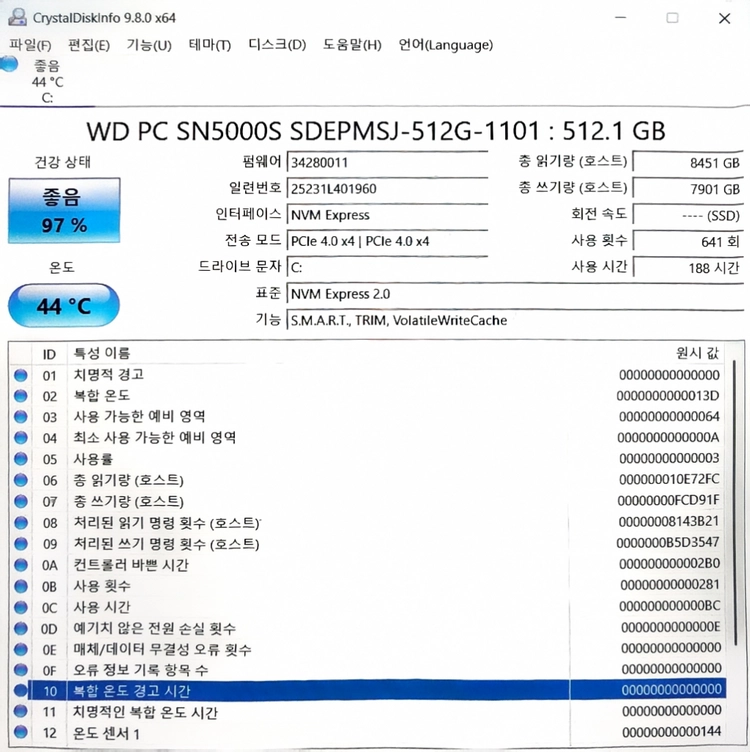750x752 pixels.
Task: Click the SMART attribute list vertical scrollbar
Action: click(735, 504)
